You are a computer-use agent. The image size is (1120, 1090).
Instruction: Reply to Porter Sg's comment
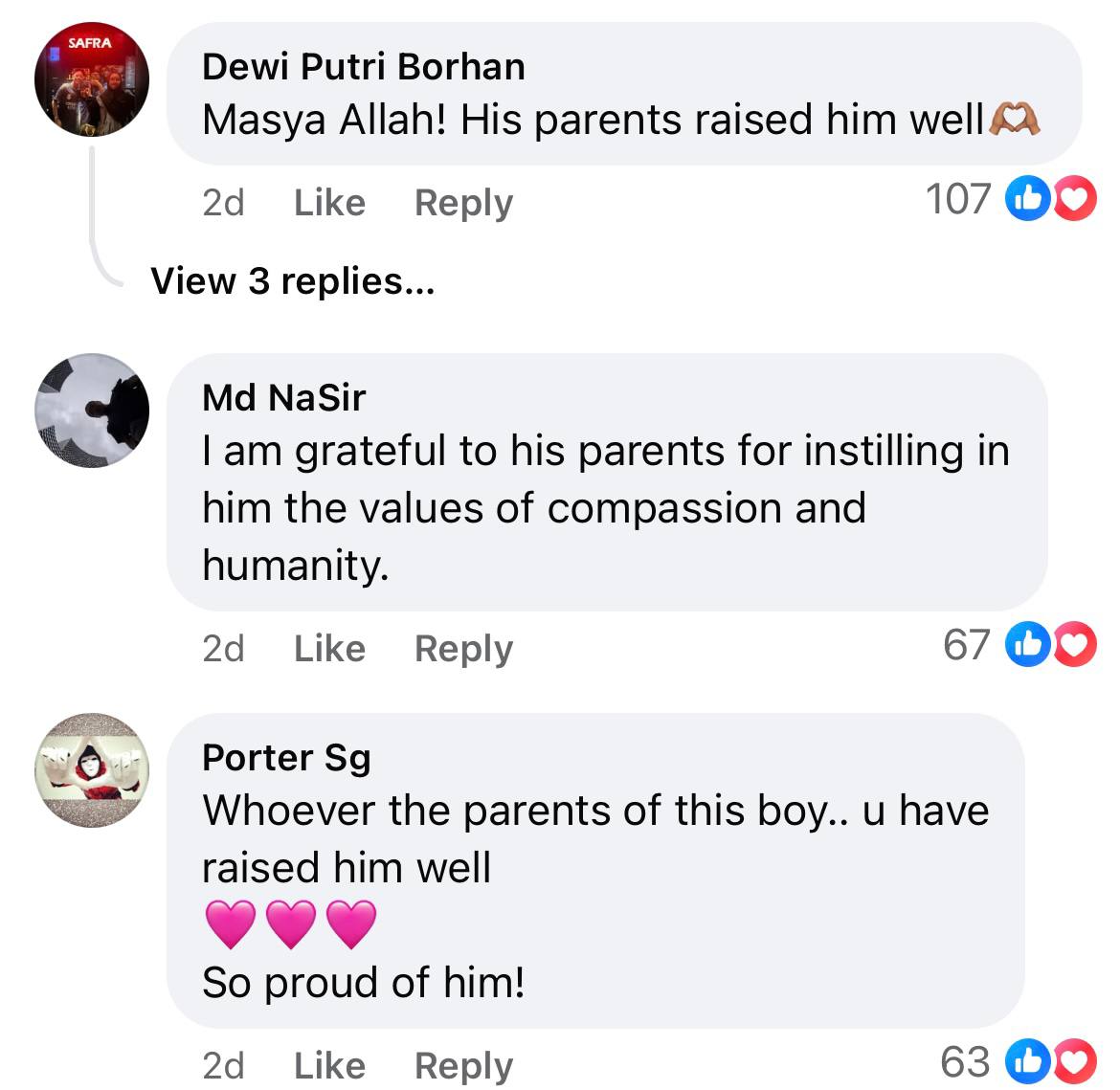463,1065
